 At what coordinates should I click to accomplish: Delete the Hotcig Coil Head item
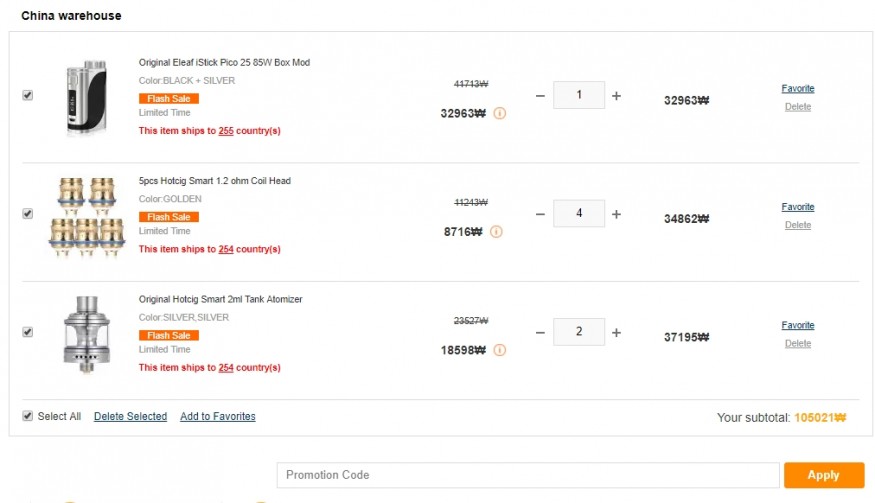click(x=797, y=225)
